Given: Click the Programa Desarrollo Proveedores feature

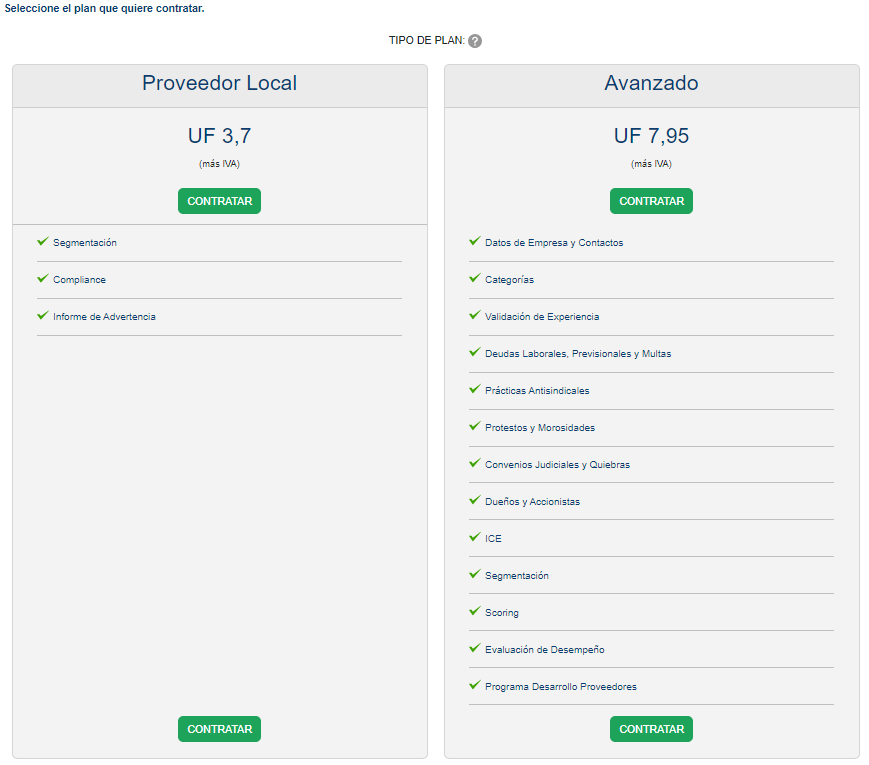Looking at the screenshot, I should pyautogui.click(x=561, y=687).
